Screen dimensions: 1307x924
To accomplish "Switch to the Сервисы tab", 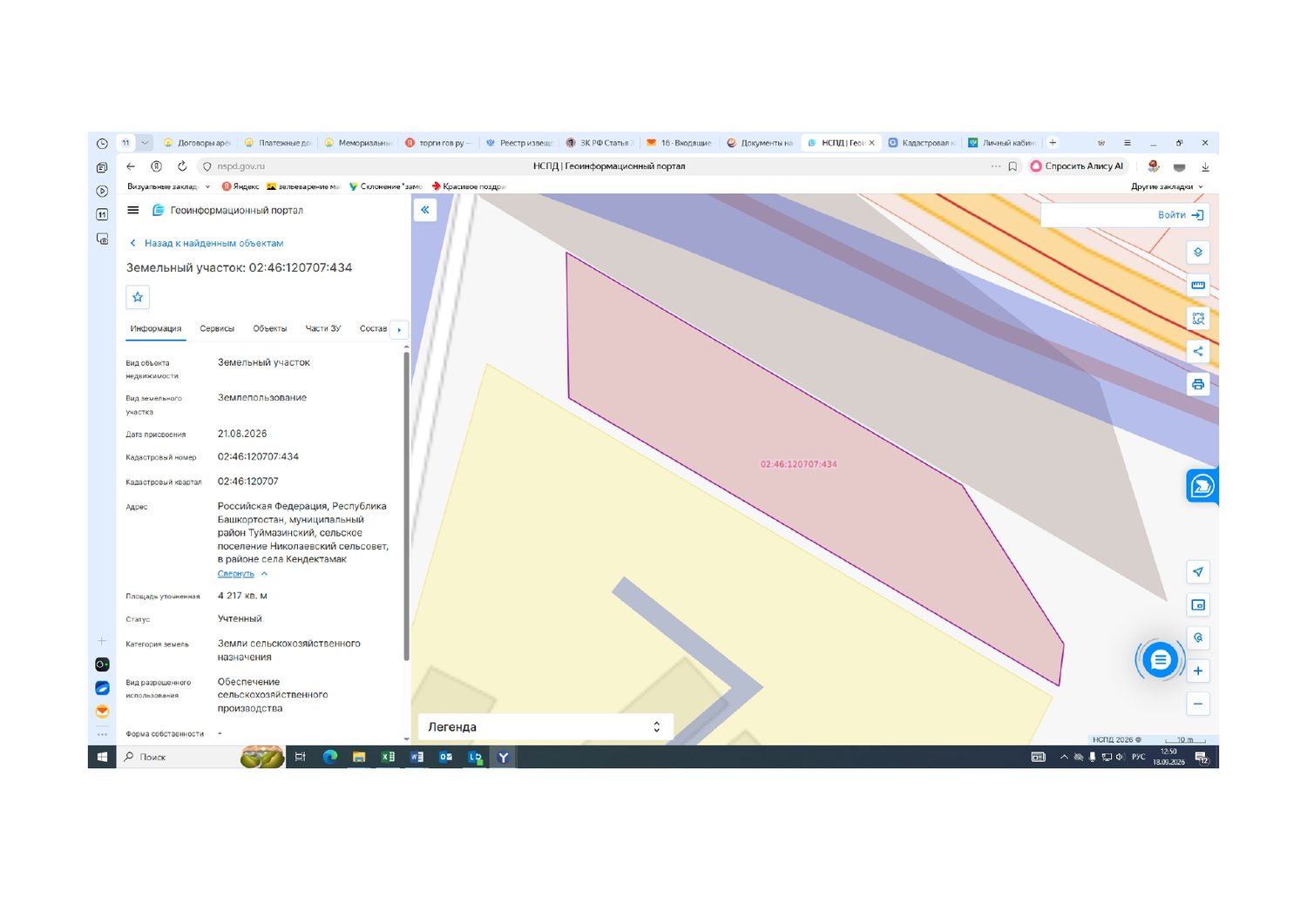I will (x=217, y=328).
